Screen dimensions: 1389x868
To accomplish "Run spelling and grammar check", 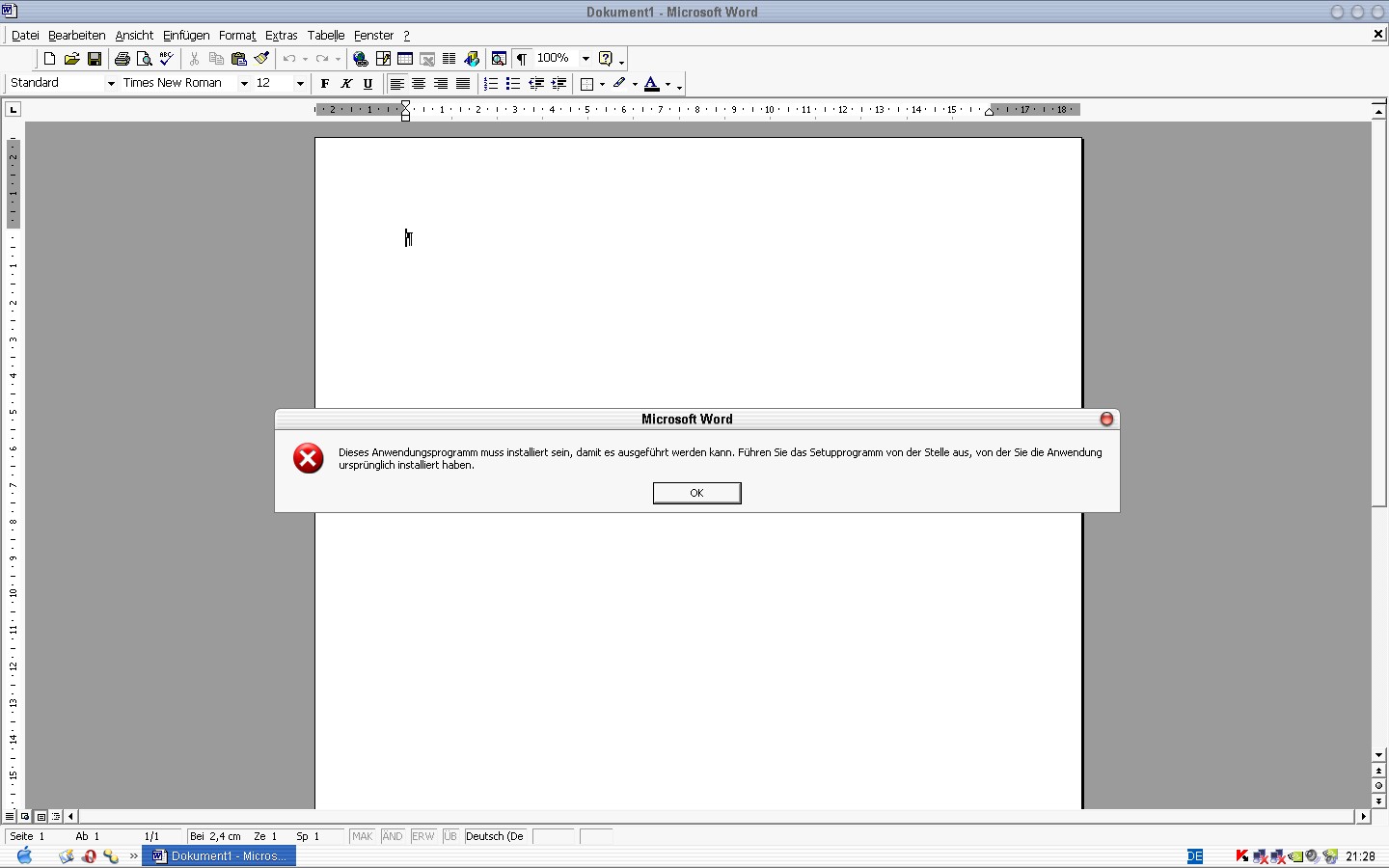I will coord(167,59).
